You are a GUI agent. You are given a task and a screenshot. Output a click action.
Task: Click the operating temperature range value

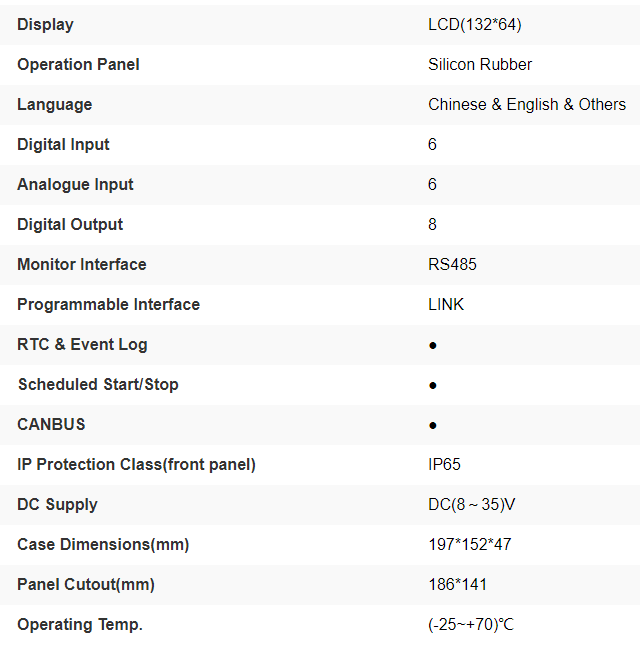point(471,624)
